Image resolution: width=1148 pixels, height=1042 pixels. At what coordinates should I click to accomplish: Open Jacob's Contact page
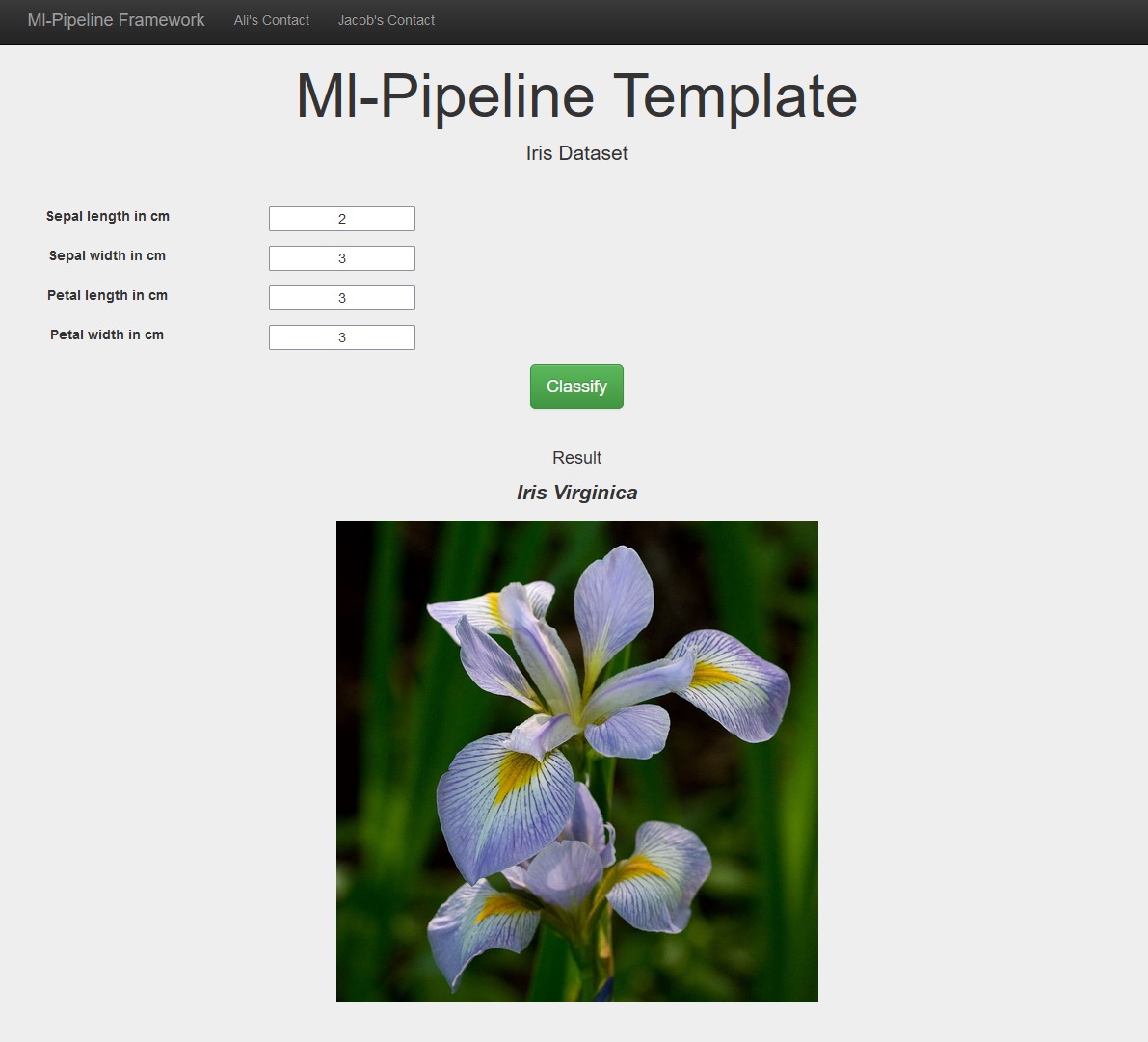386,20
